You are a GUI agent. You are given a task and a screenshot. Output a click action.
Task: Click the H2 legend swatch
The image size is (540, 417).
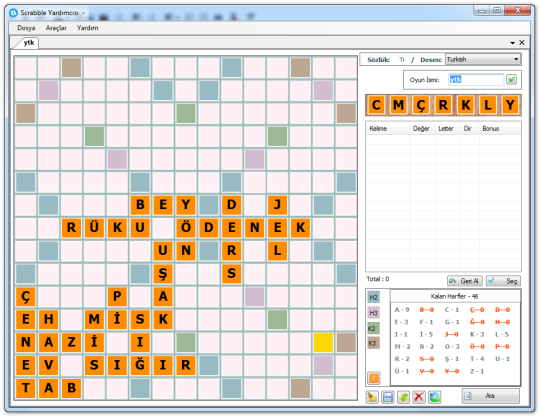tap(374, 298)
